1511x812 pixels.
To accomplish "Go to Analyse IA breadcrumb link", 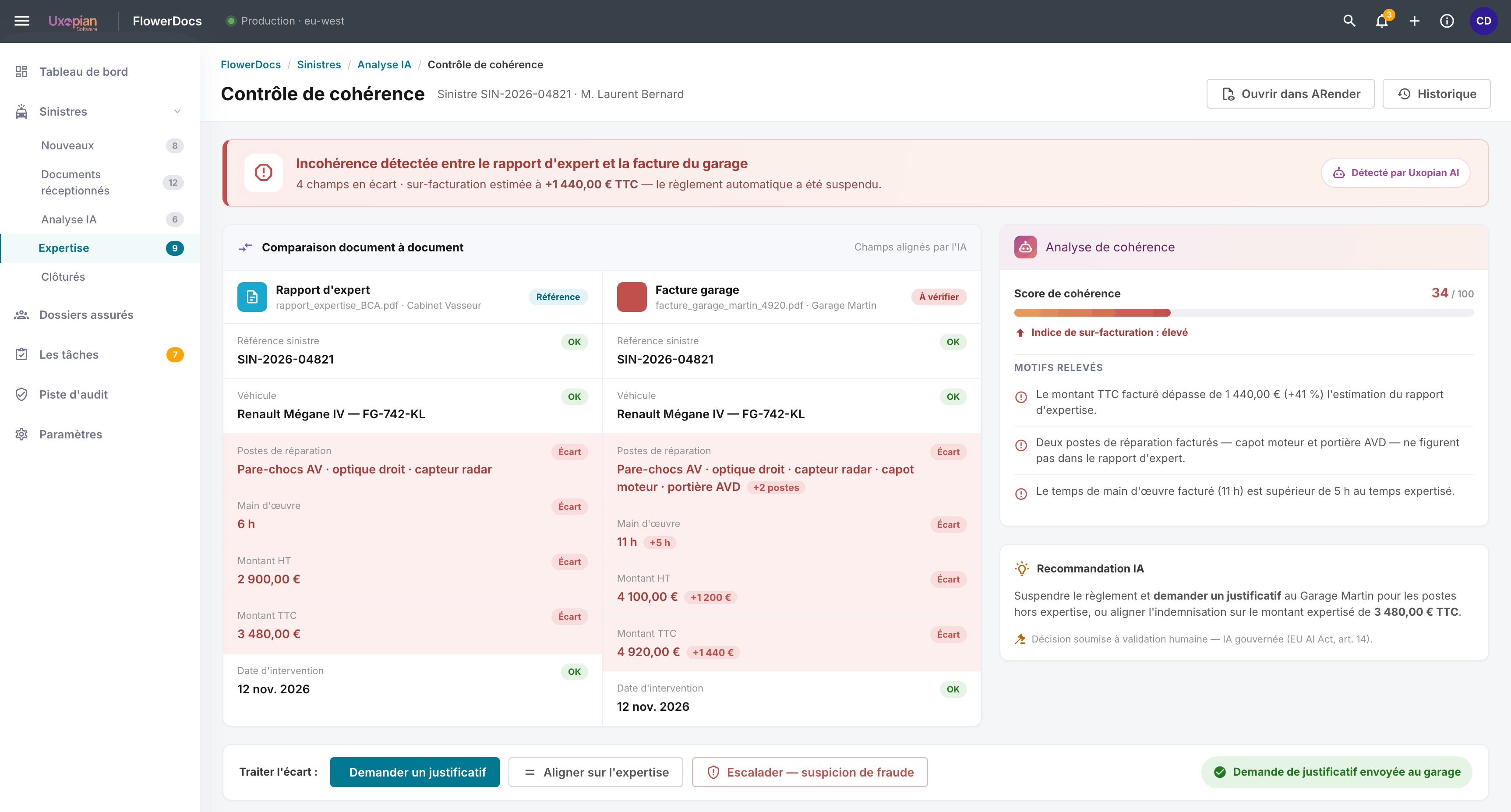I will point(384,64).
